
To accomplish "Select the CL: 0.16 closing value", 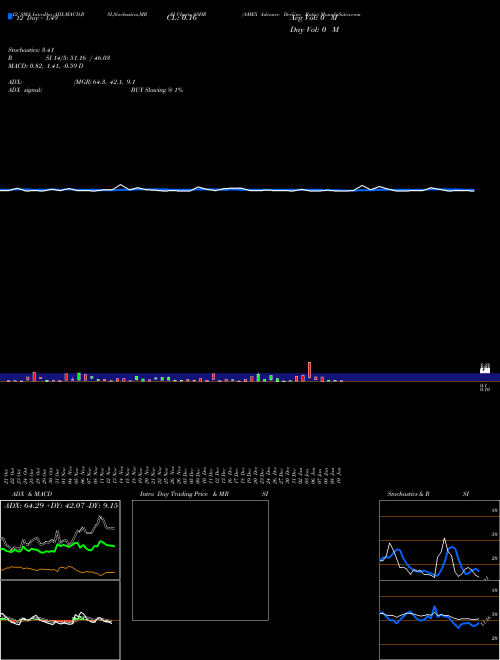I will coord(182,18).
